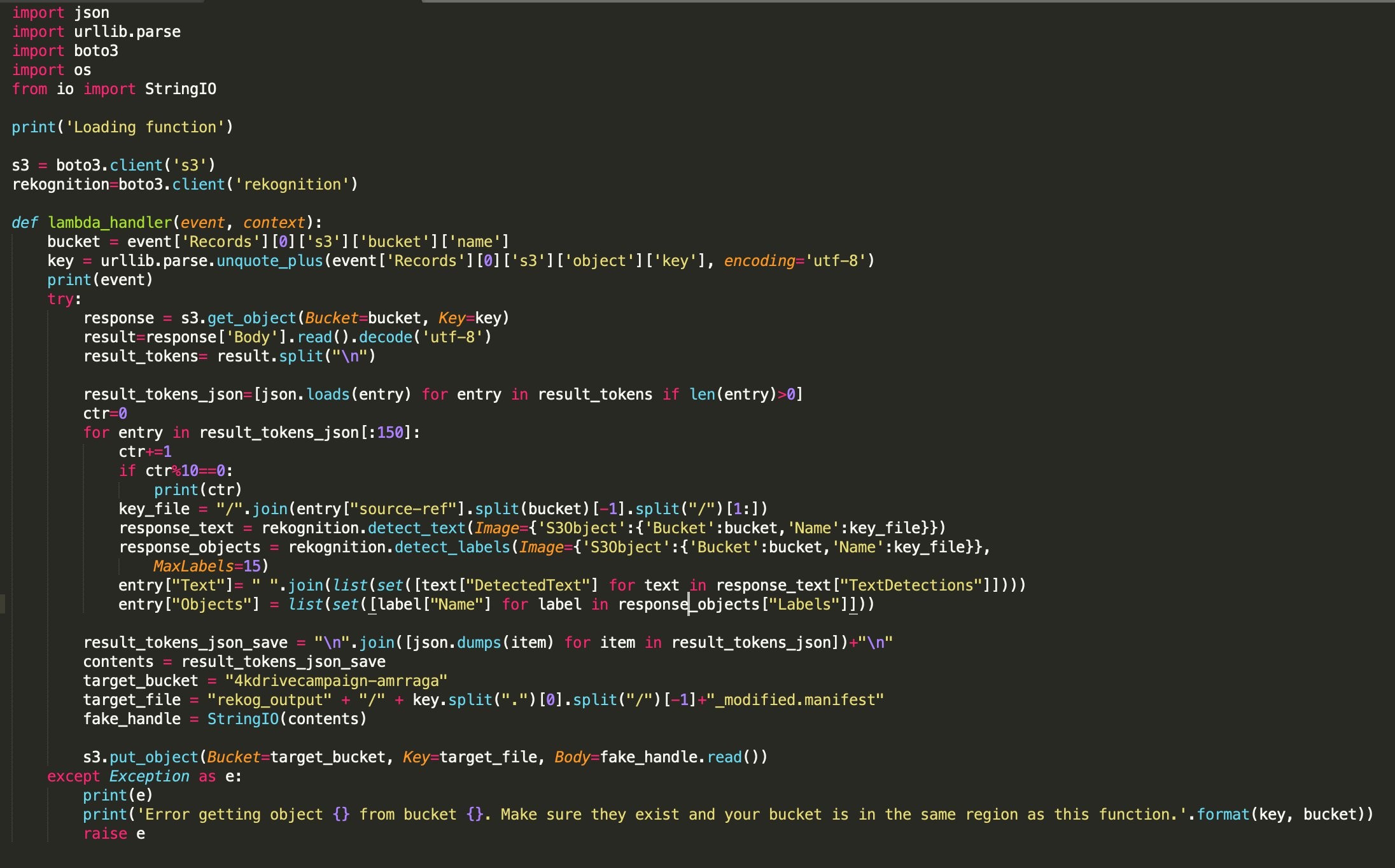This screenshot has height=868, width=1395.
Task: Click the key_file variable being assigned
Action: tap(154, 509)
